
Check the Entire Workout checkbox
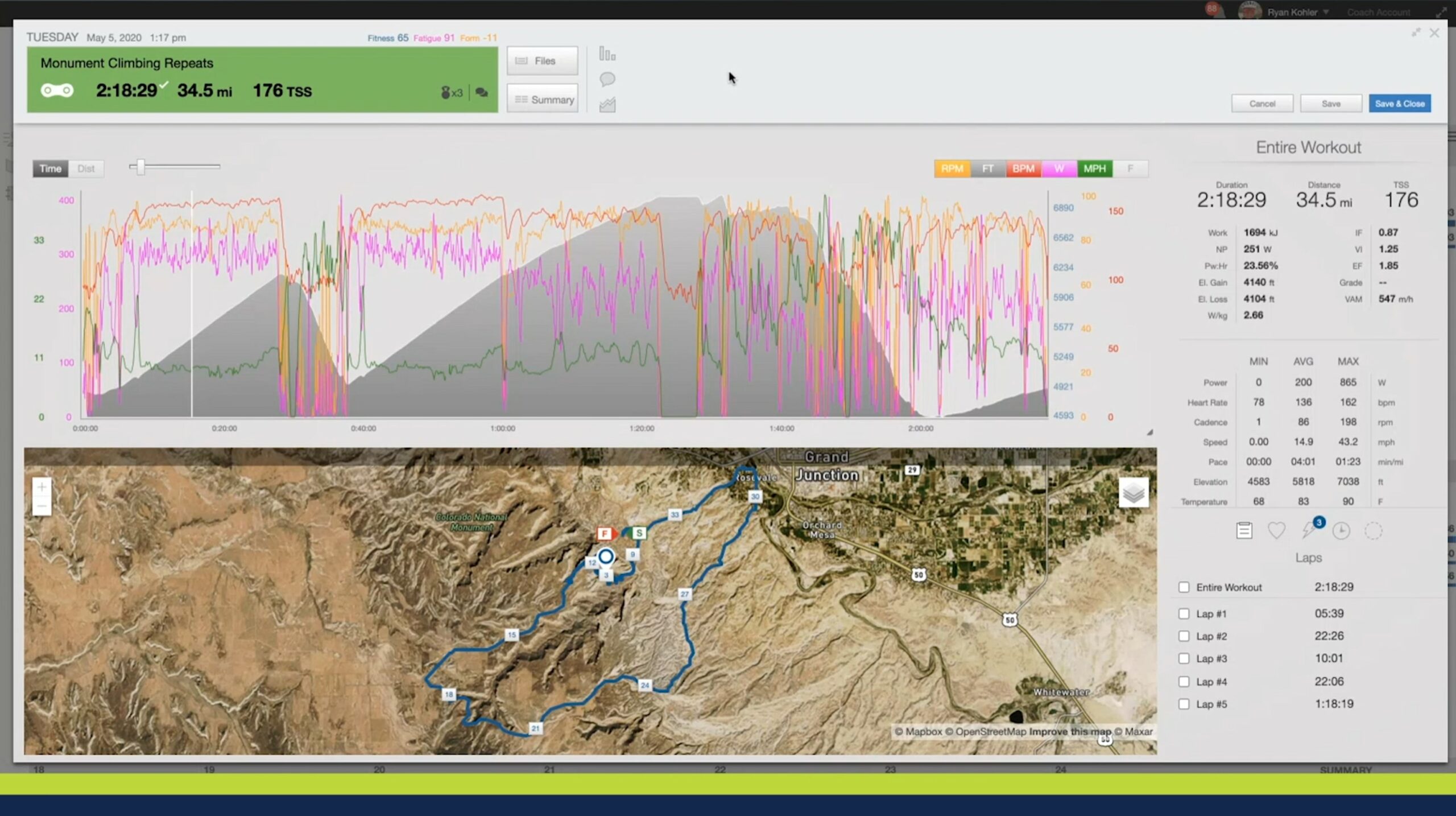1184,587
